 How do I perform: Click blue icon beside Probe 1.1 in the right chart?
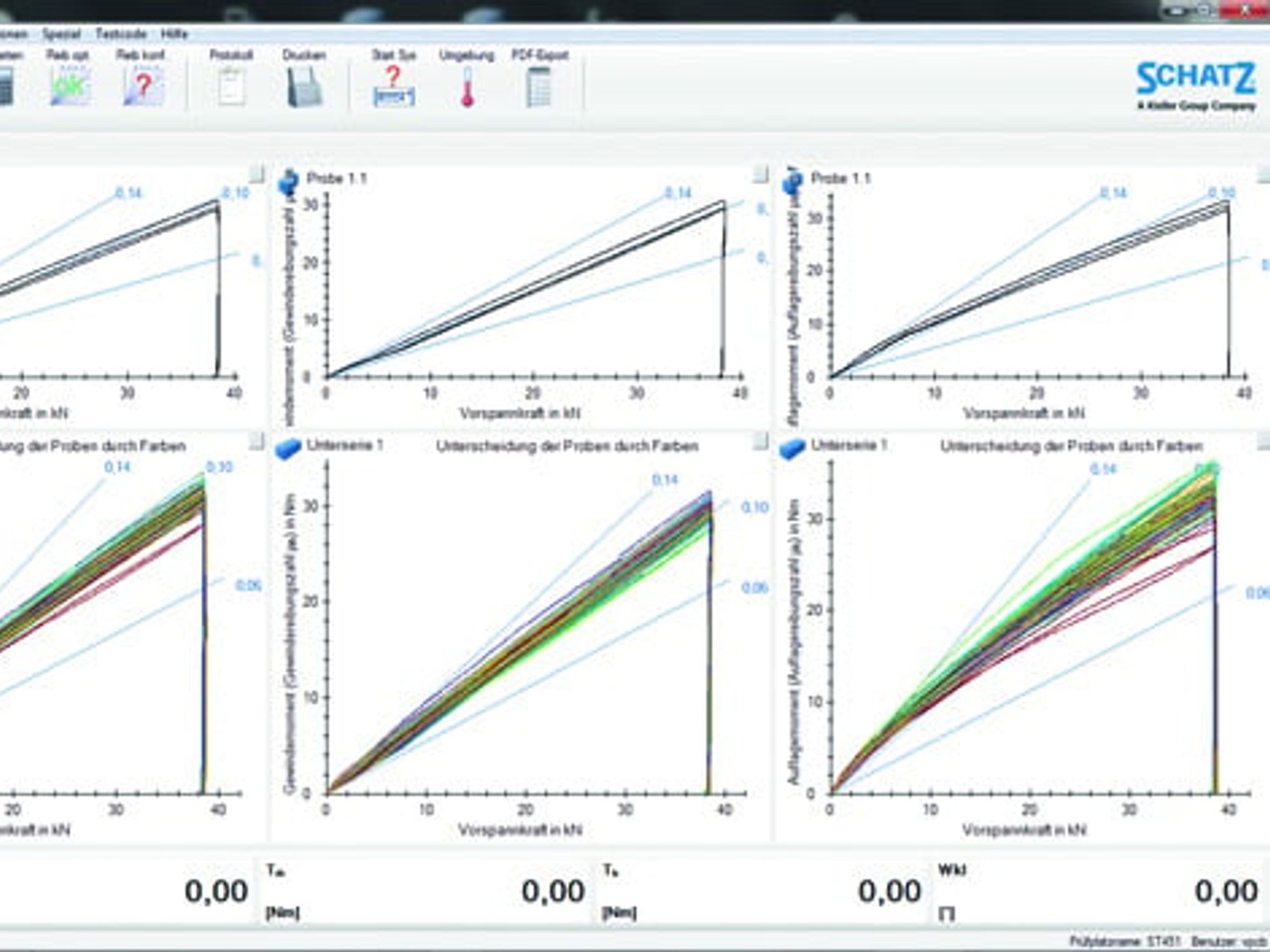[792, 182]
